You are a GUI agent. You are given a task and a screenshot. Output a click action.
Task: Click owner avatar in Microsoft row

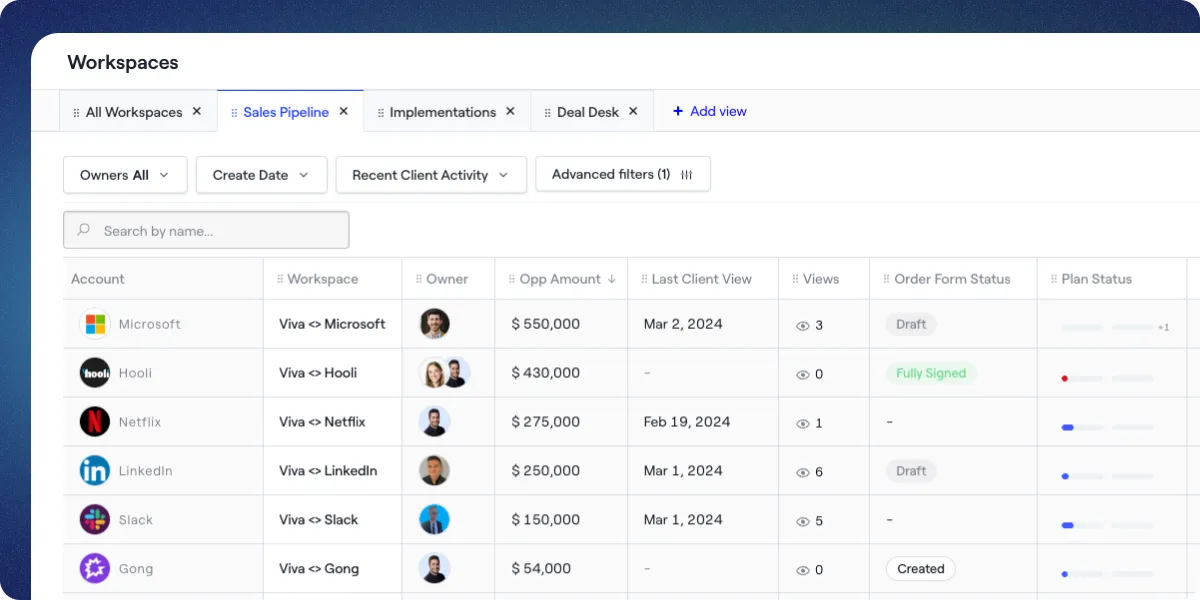[x=434, y=324]
